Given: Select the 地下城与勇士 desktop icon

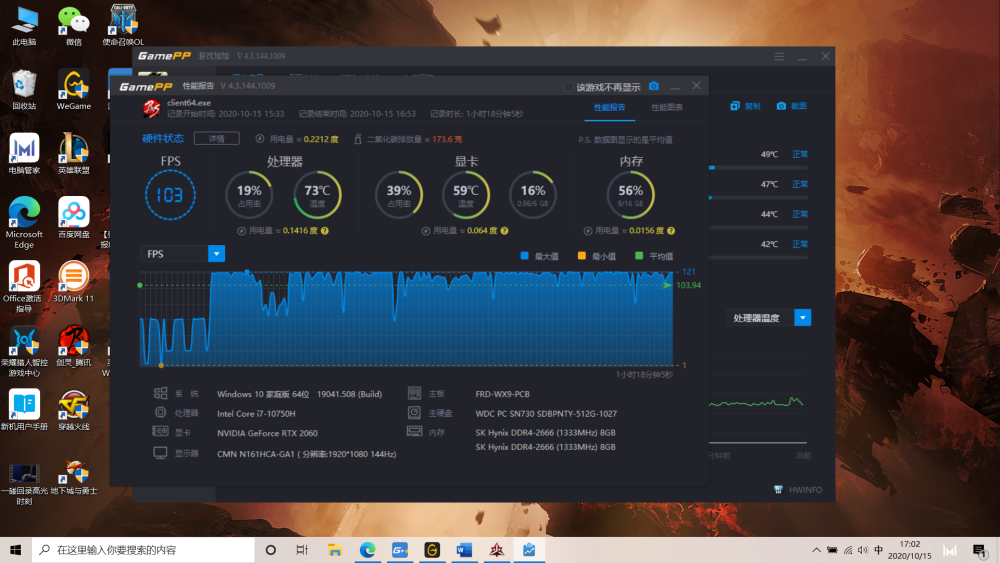Looking at the screenshot, I should coord(73,479).
